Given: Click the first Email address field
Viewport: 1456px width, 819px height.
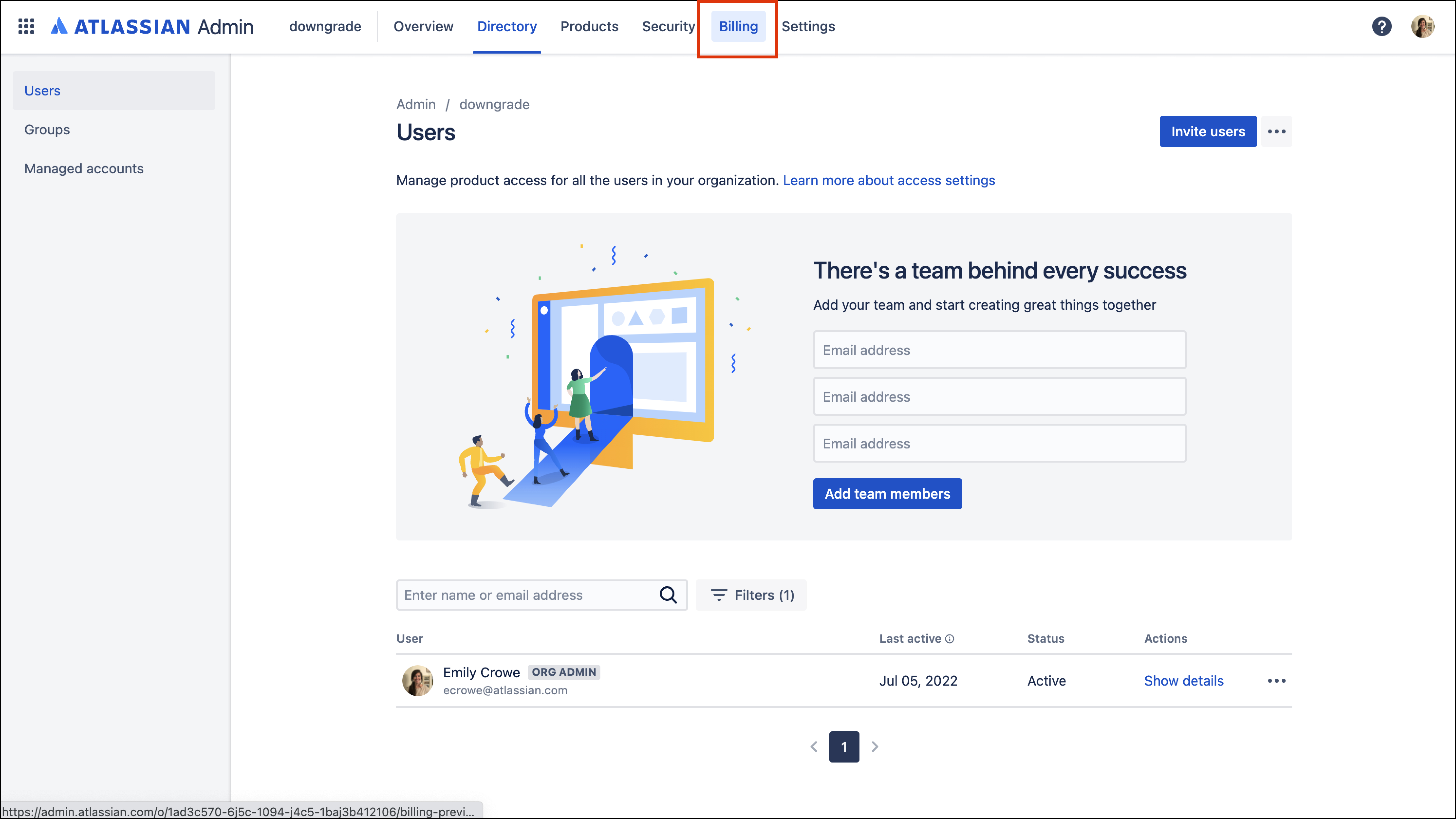Looking at the screenshot, I should 999,350.
